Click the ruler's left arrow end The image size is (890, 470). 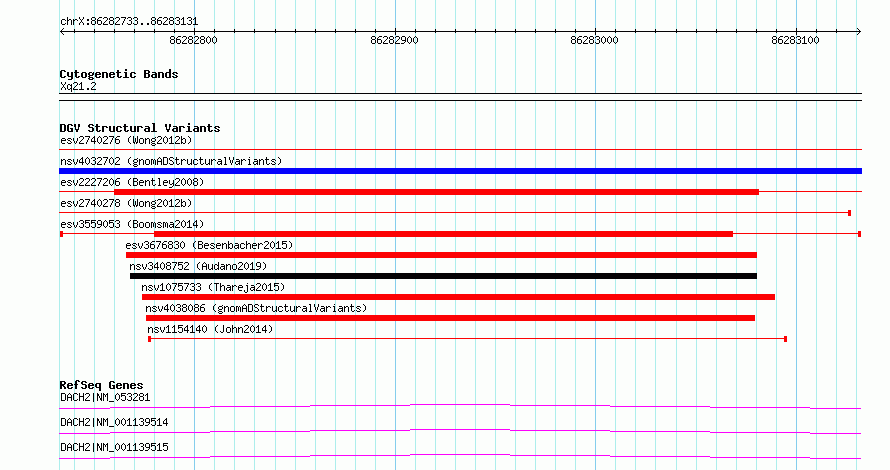tap(62, 32)
